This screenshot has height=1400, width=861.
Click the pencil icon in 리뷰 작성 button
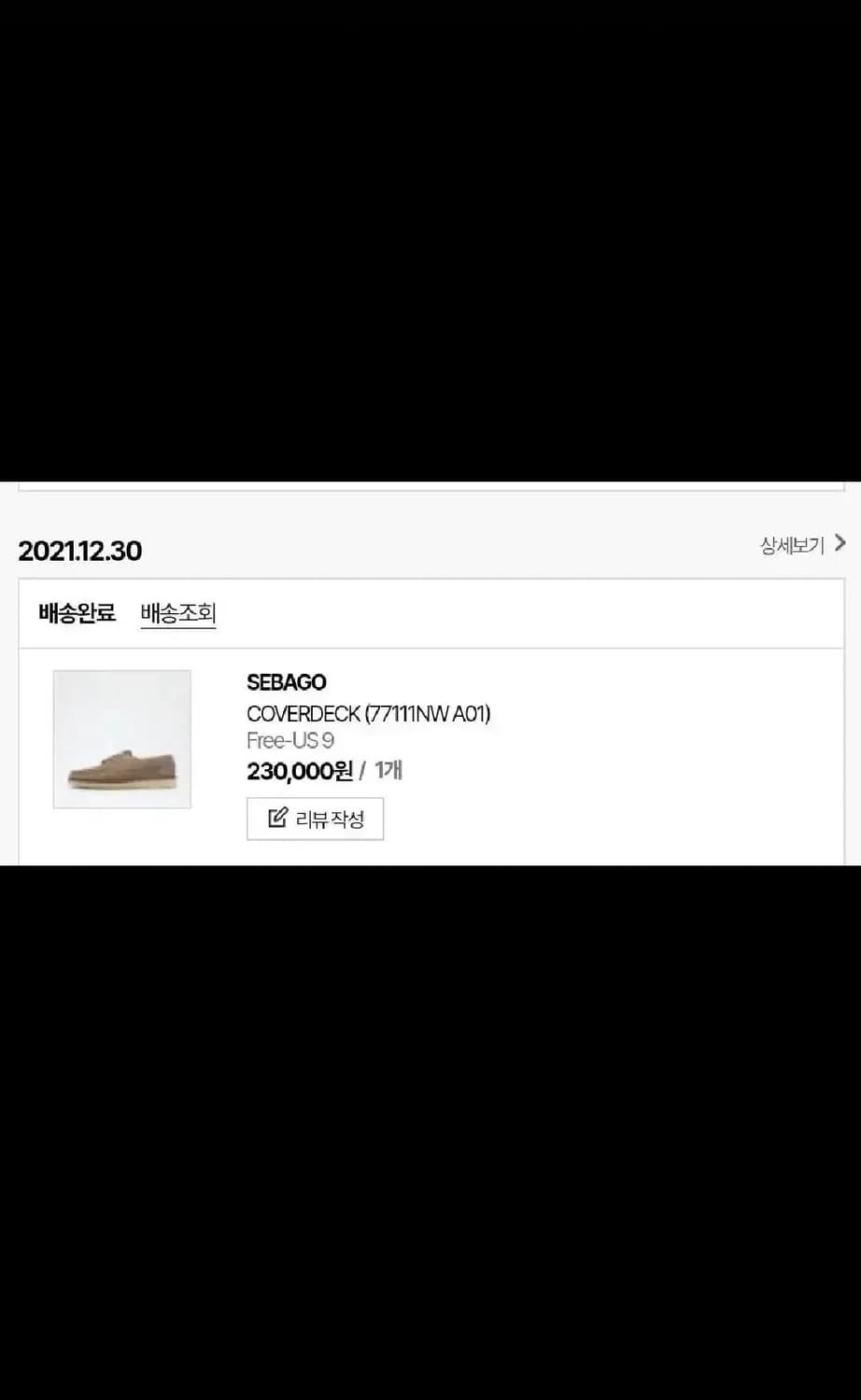tap(277, 819)
